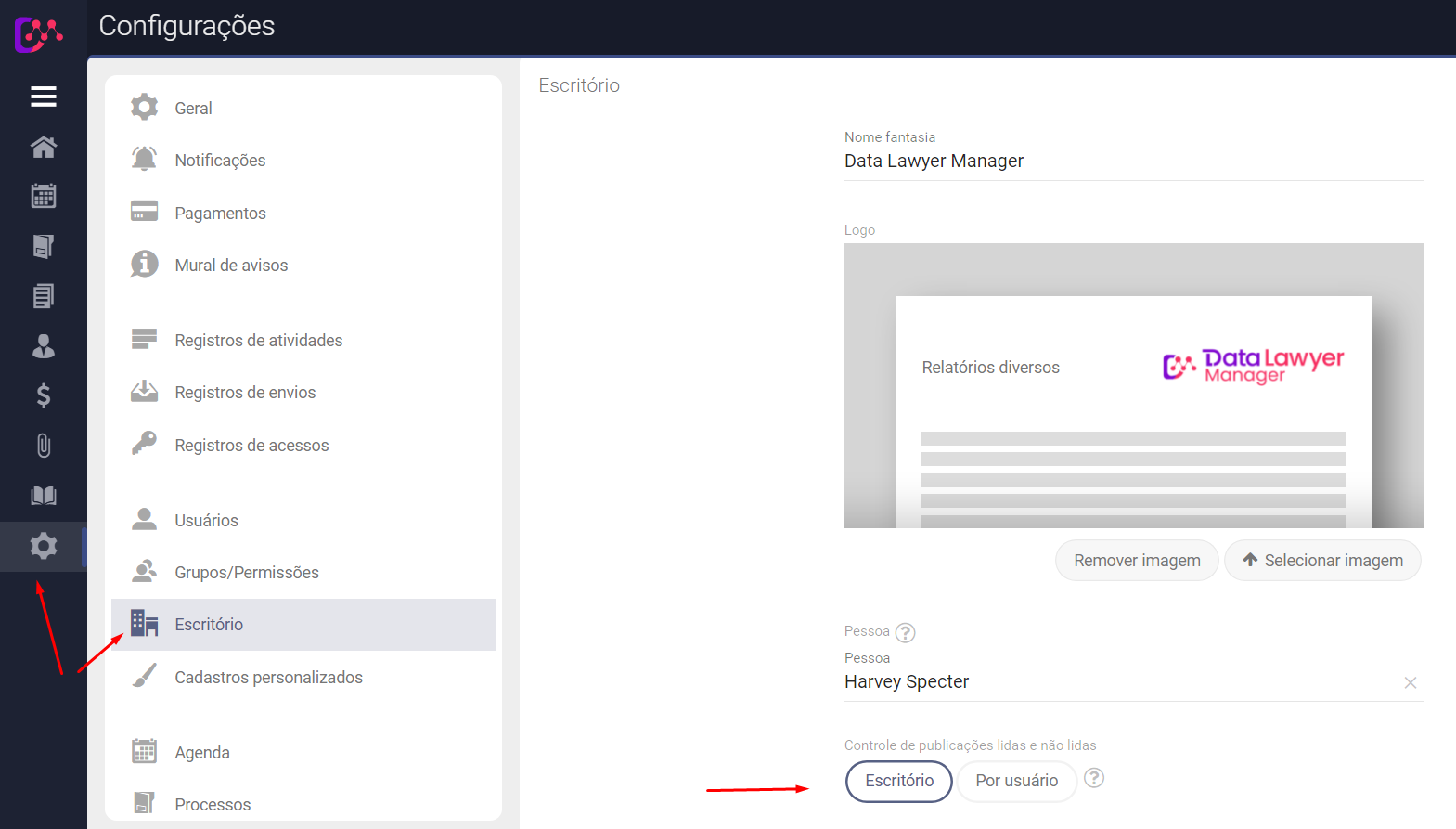Open the open-book icon in sidebar
The height and width of the screenshot is (829, 1456).
point(44,496)
